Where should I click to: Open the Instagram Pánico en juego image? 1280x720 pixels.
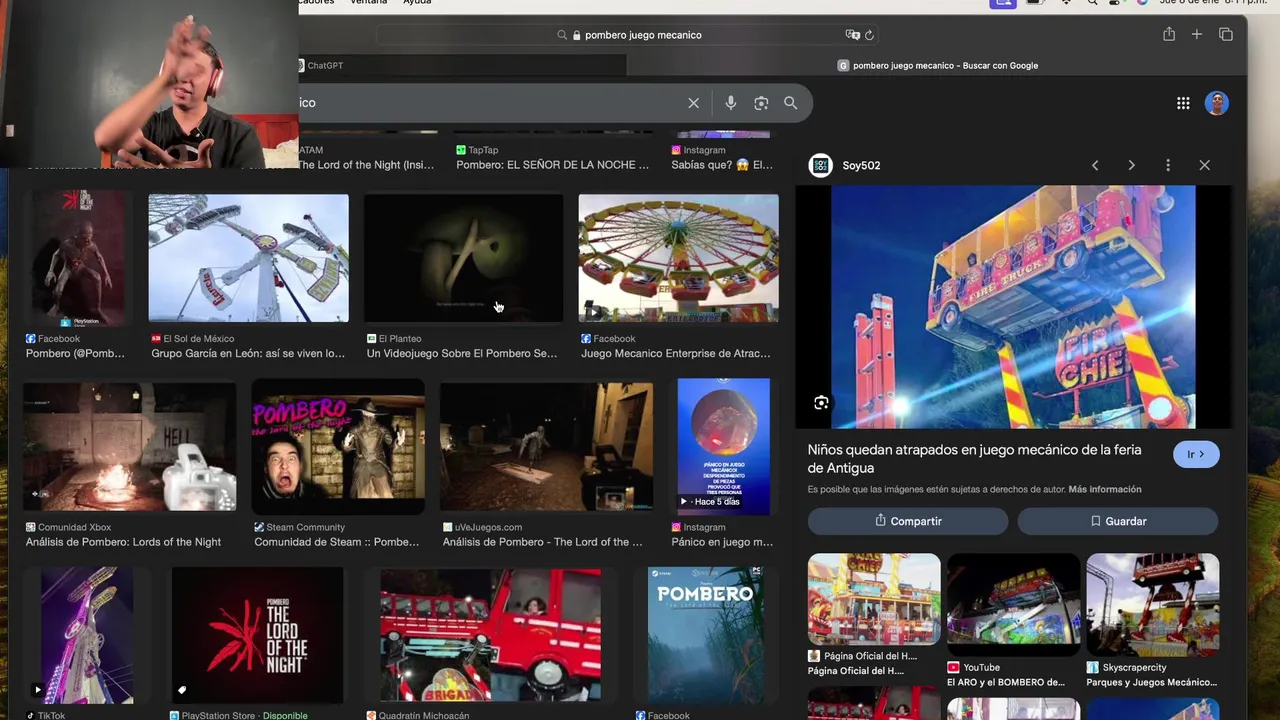coord(723,446)
